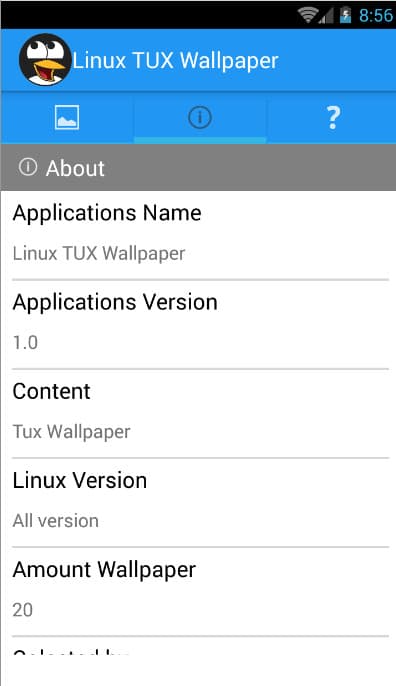396x686 pixels.
Task: Select the Applications Version entry
Action: [x=200, y=324]
